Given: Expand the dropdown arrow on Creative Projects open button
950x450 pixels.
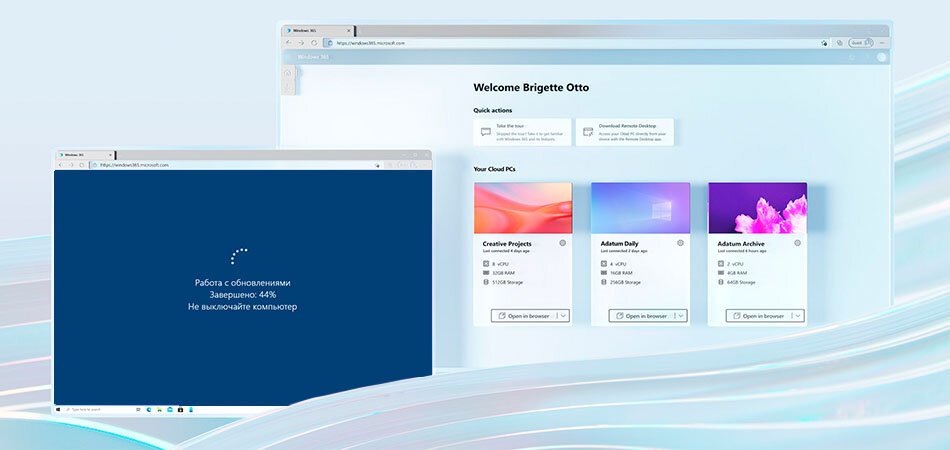Looking at the screenshot, I should tap(563, 316).
